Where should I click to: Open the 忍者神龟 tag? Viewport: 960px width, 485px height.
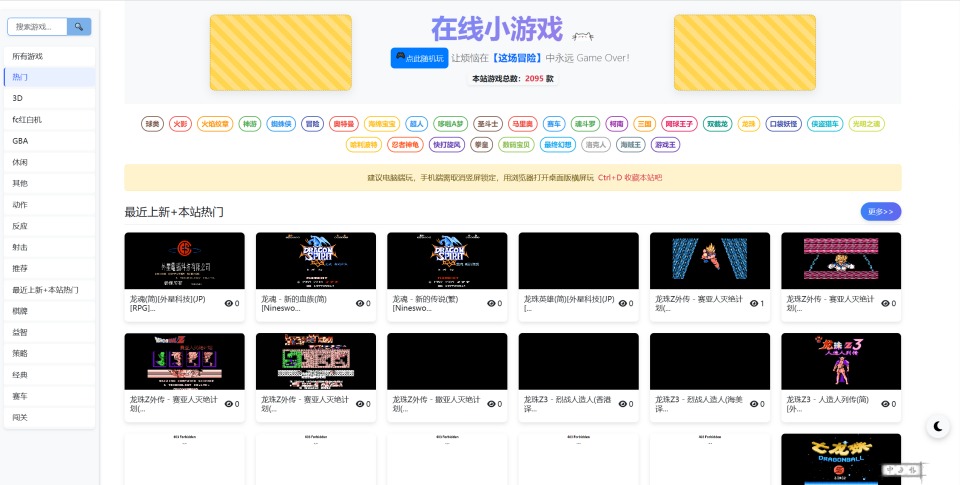click(405, 145)
